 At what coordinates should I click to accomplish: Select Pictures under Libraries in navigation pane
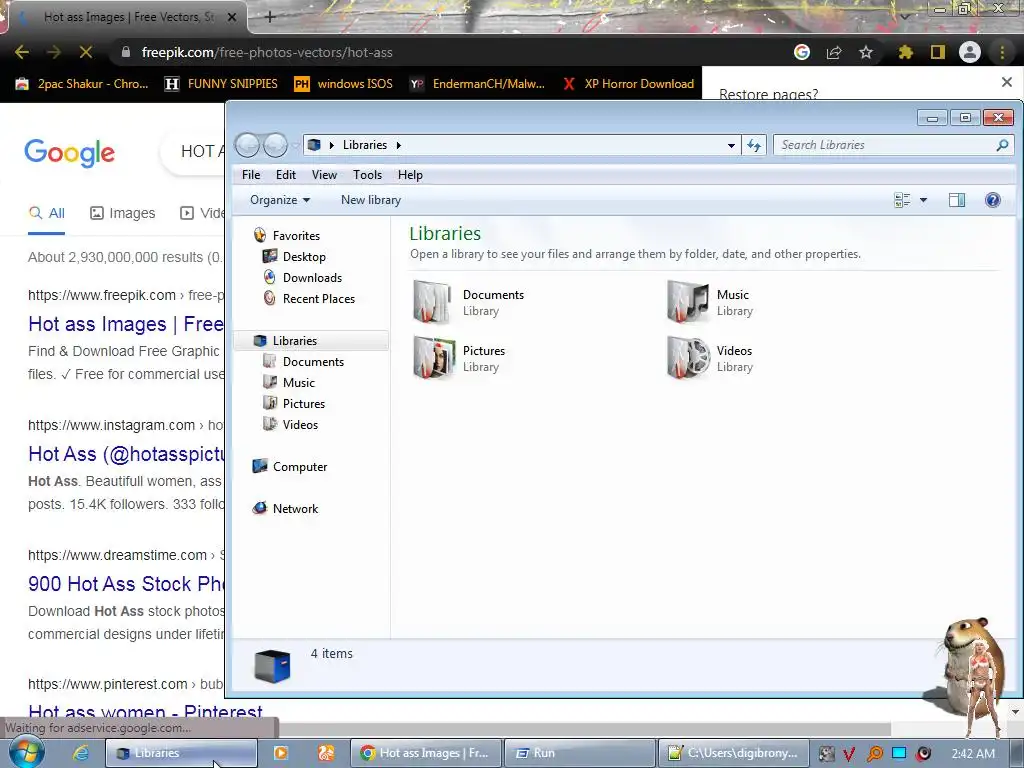(304, 403)
